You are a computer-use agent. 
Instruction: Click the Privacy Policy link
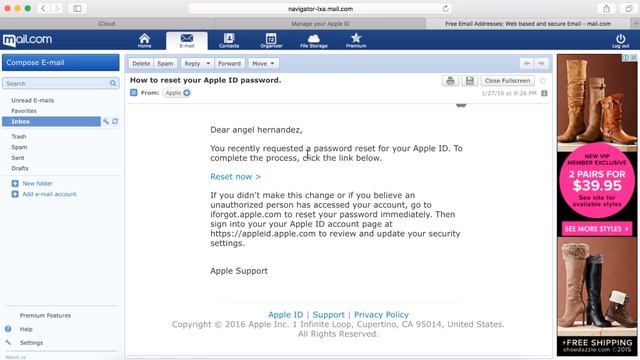(381, 315)
